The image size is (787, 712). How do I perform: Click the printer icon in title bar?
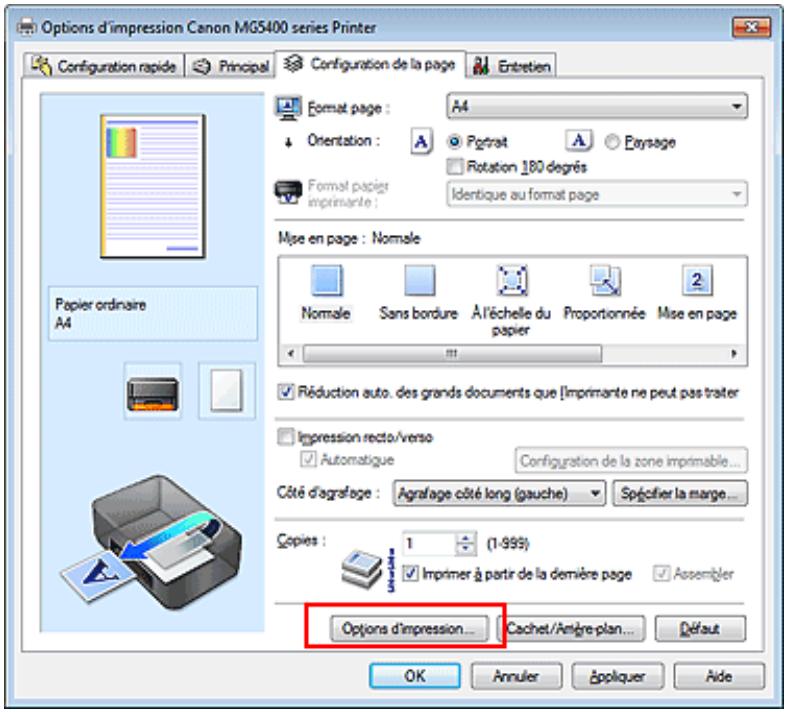[27, 27]
